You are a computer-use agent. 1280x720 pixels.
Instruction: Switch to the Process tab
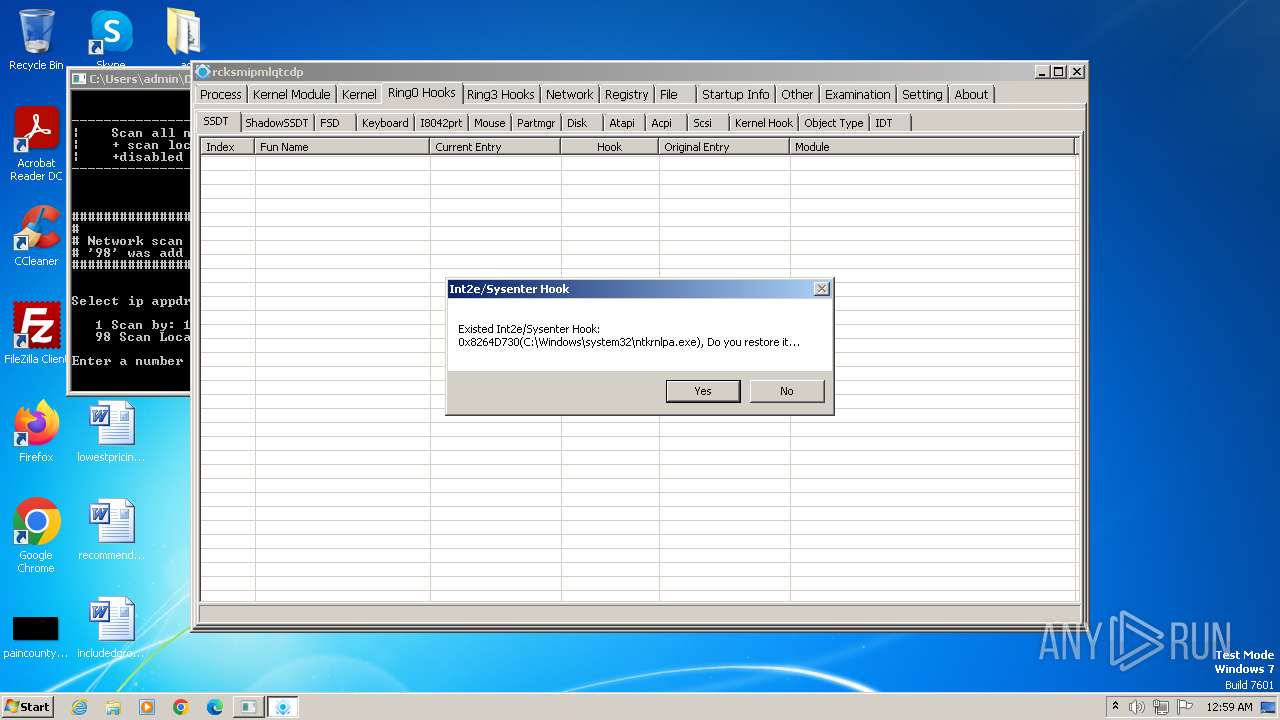(220, 94)
